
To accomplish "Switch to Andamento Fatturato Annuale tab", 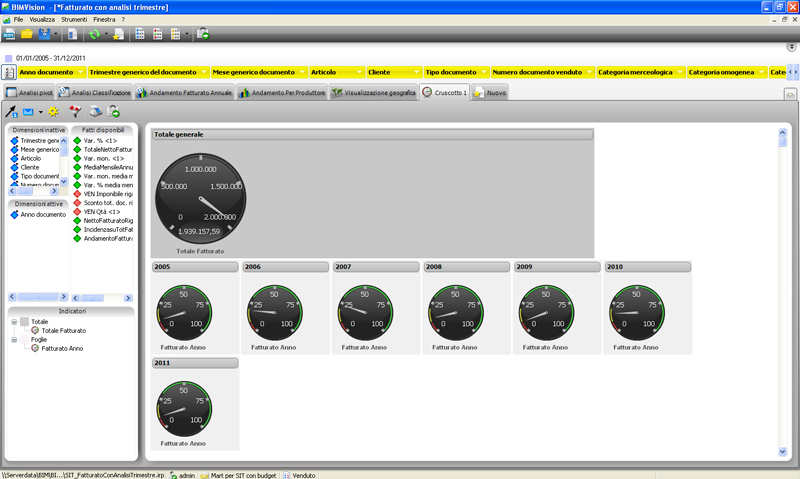I will pyautogui.click(x=184, y=93).
